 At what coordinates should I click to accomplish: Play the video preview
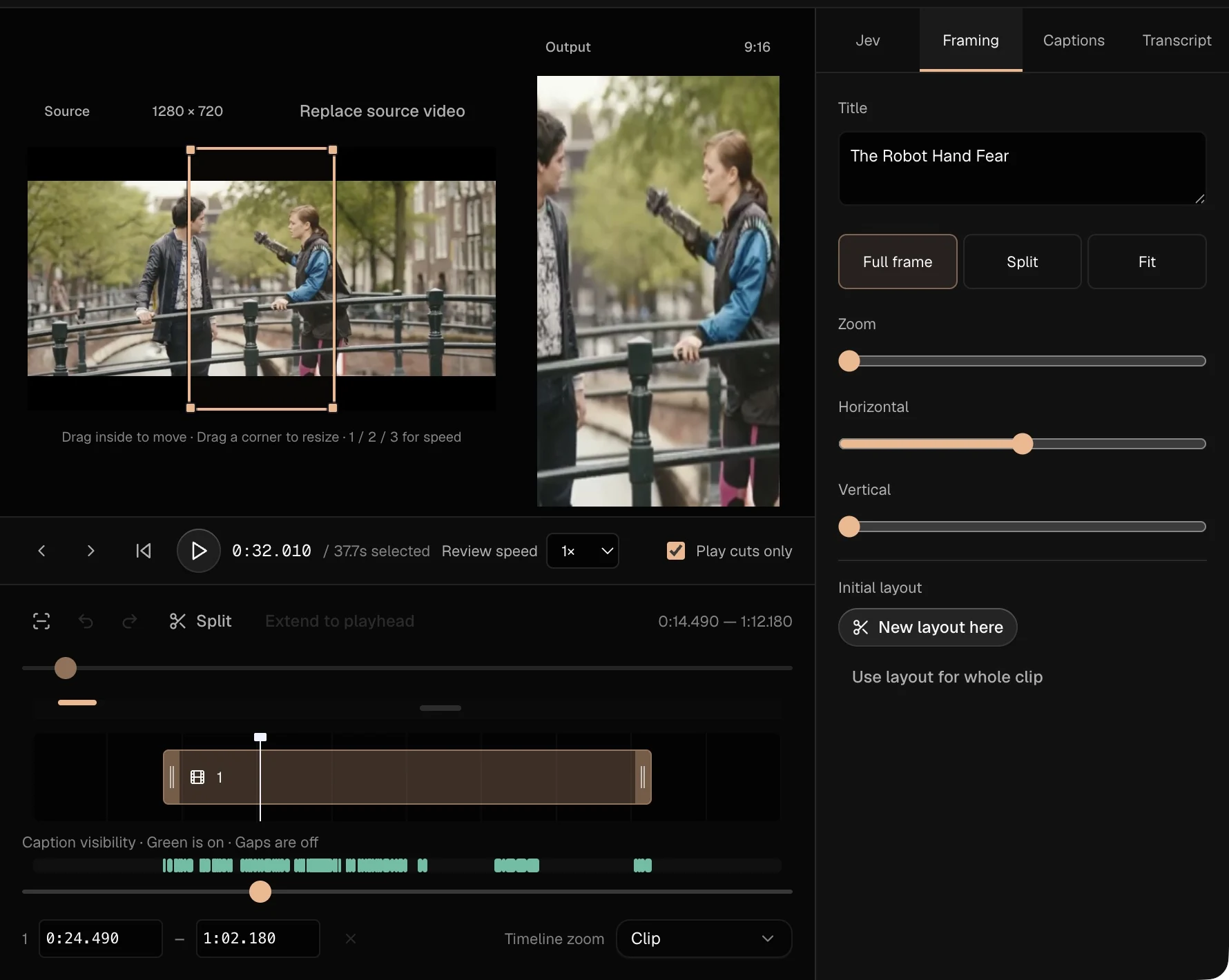coord(199,551)
